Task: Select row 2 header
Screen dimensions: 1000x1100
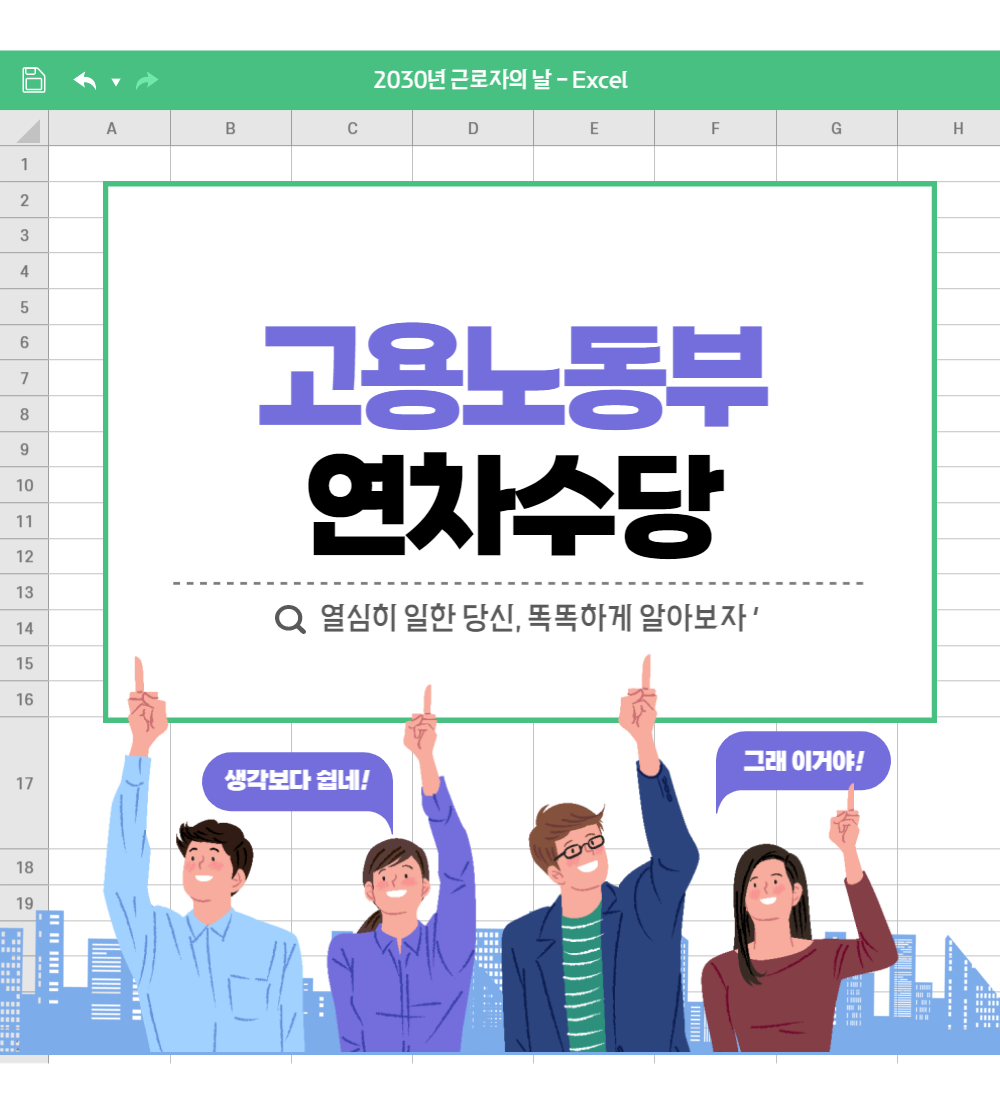Action: (25, 200)
